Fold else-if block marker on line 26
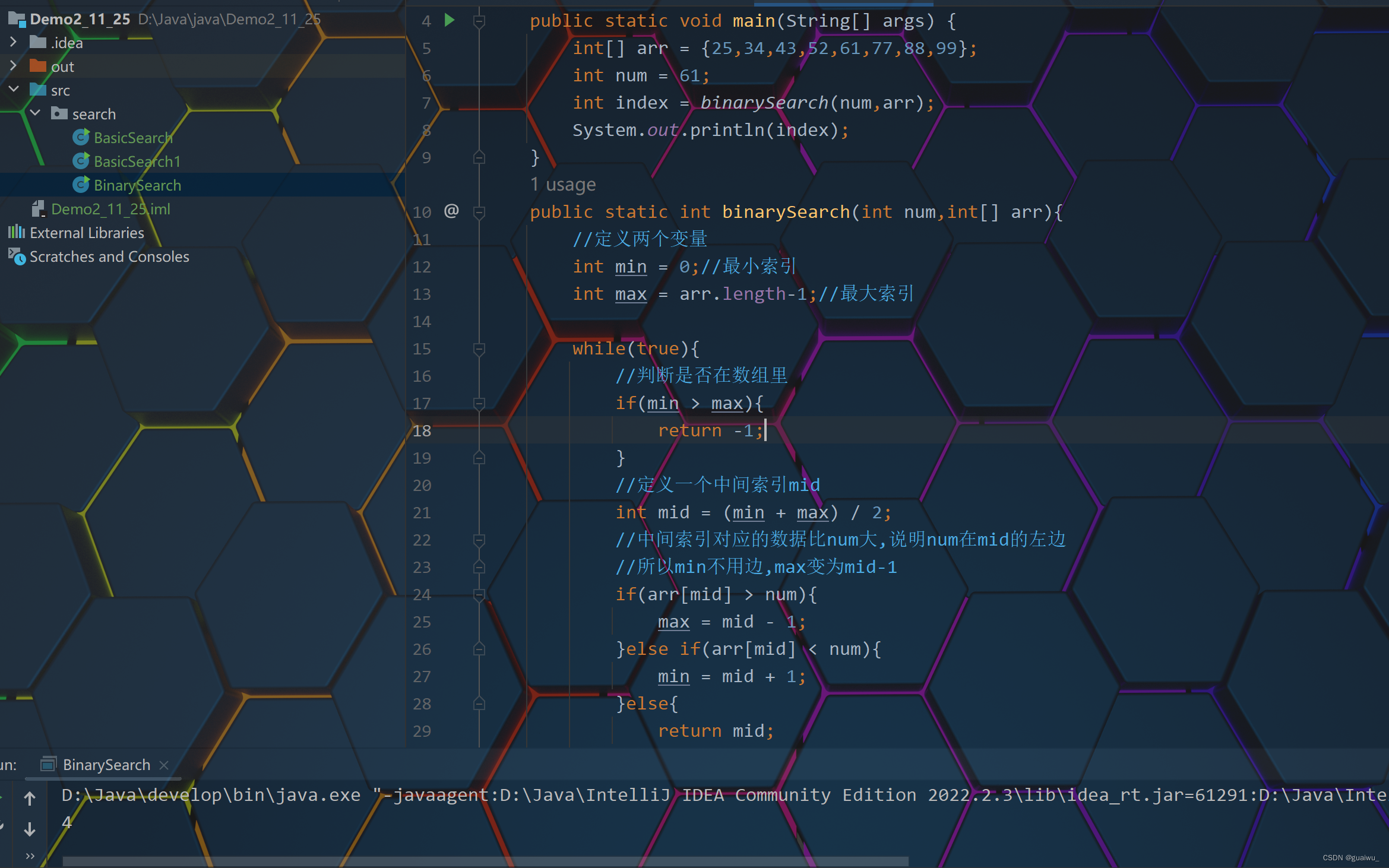 click(479, 650)
